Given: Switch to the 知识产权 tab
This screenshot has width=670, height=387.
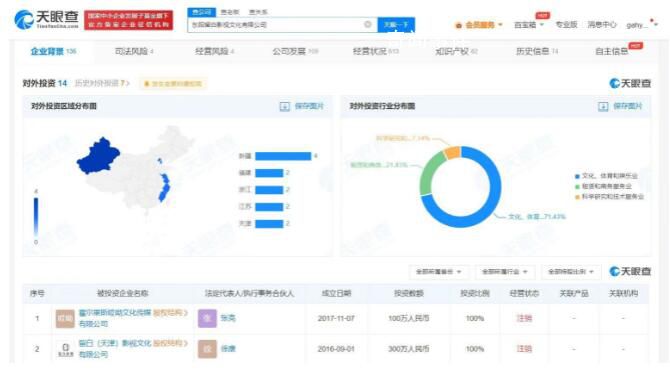Looking at the screenshot, I should pos(456,51).
